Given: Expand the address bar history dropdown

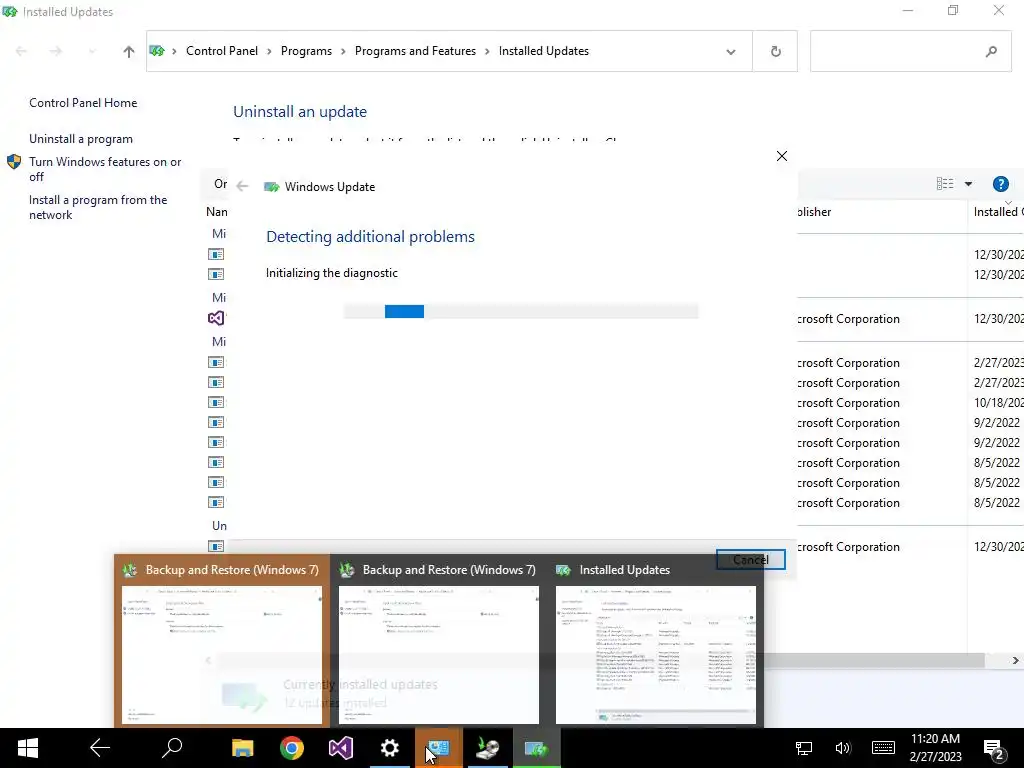Looking at the screenshot, I should click(x=731, y=52).
